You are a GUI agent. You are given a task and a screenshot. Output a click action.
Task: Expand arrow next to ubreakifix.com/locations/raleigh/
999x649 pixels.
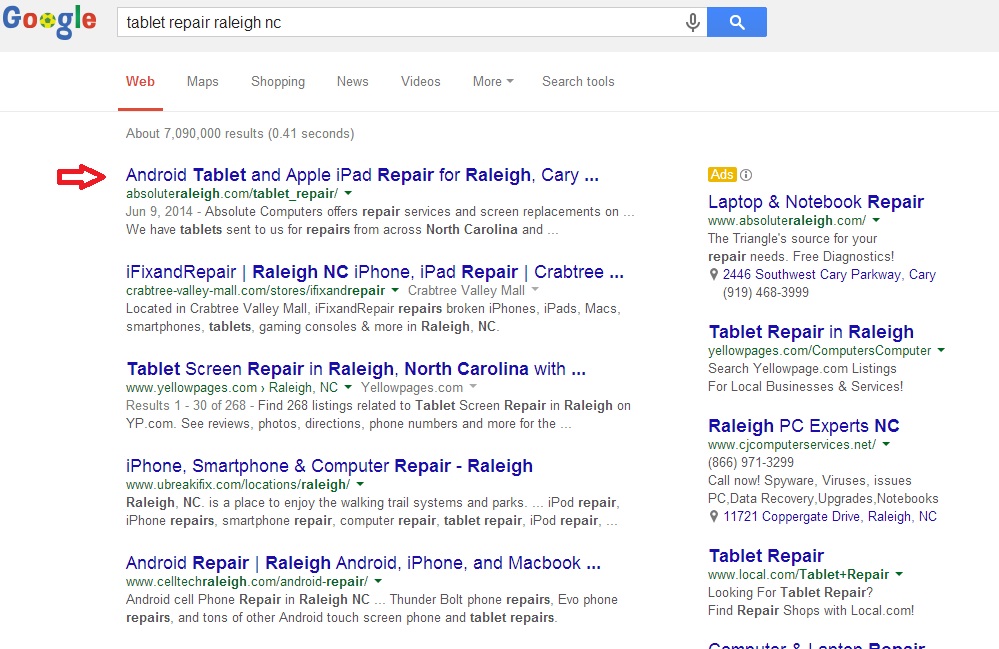360,484
